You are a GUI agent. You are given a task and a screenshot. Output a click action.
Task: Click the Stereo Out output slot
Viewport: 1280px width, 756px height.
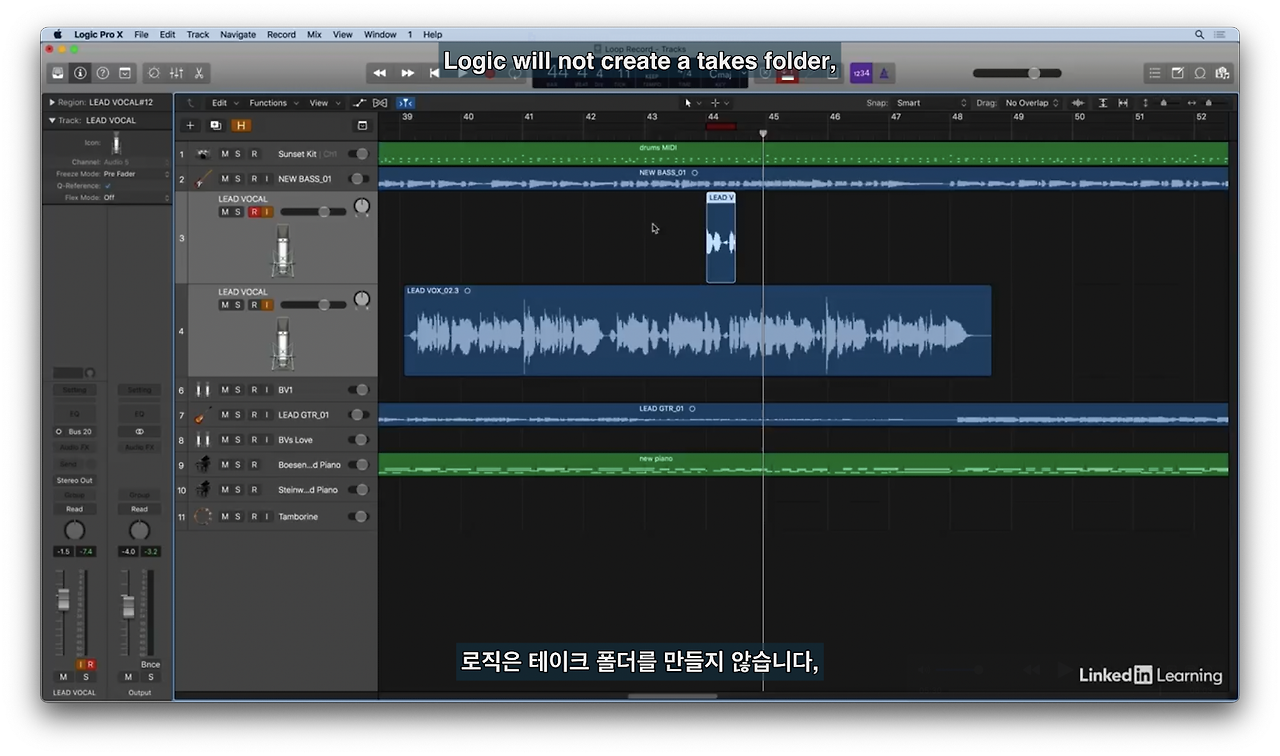(74, 480)
